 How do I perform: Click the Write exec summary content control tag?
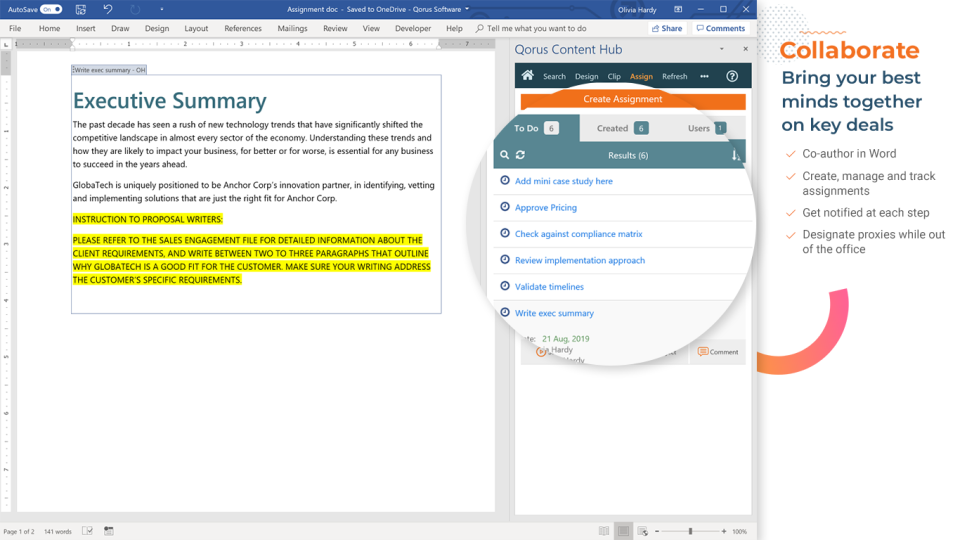click(109, 70)
